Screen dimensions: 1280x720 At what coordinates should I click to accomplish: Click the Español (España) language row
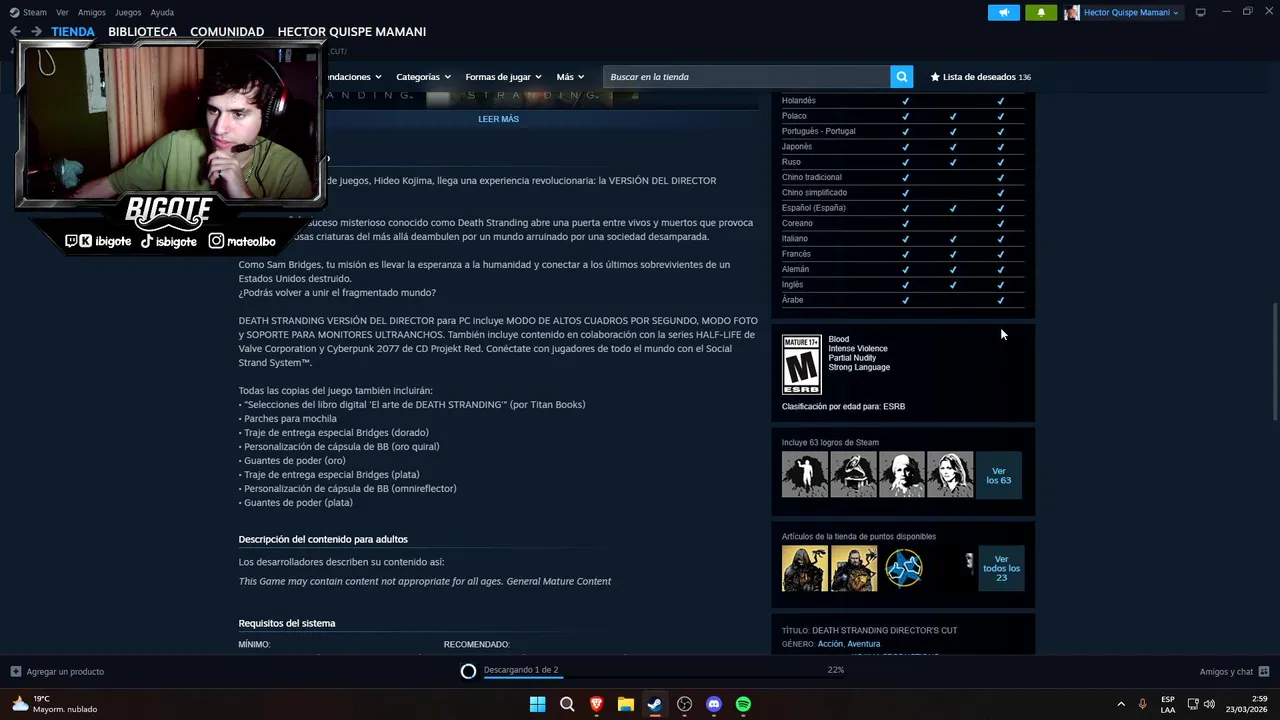[x=903, y=208]
